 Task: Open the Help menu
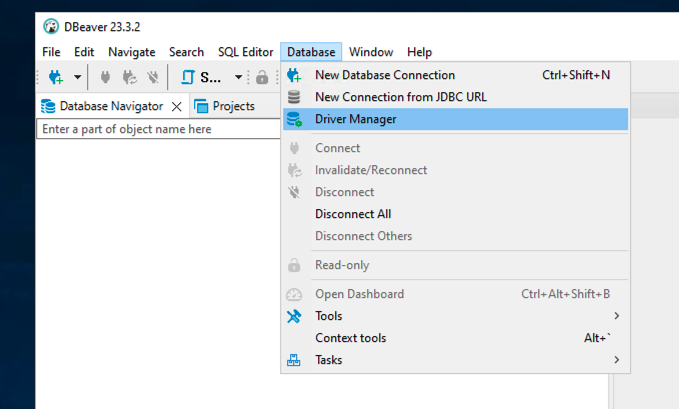pos(419,52)
